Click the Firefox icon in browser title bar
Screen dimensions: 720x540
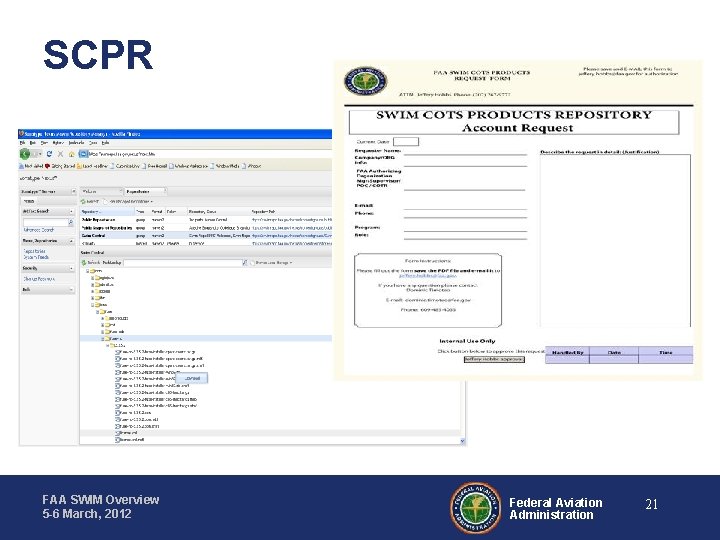[x=21, y=134]
